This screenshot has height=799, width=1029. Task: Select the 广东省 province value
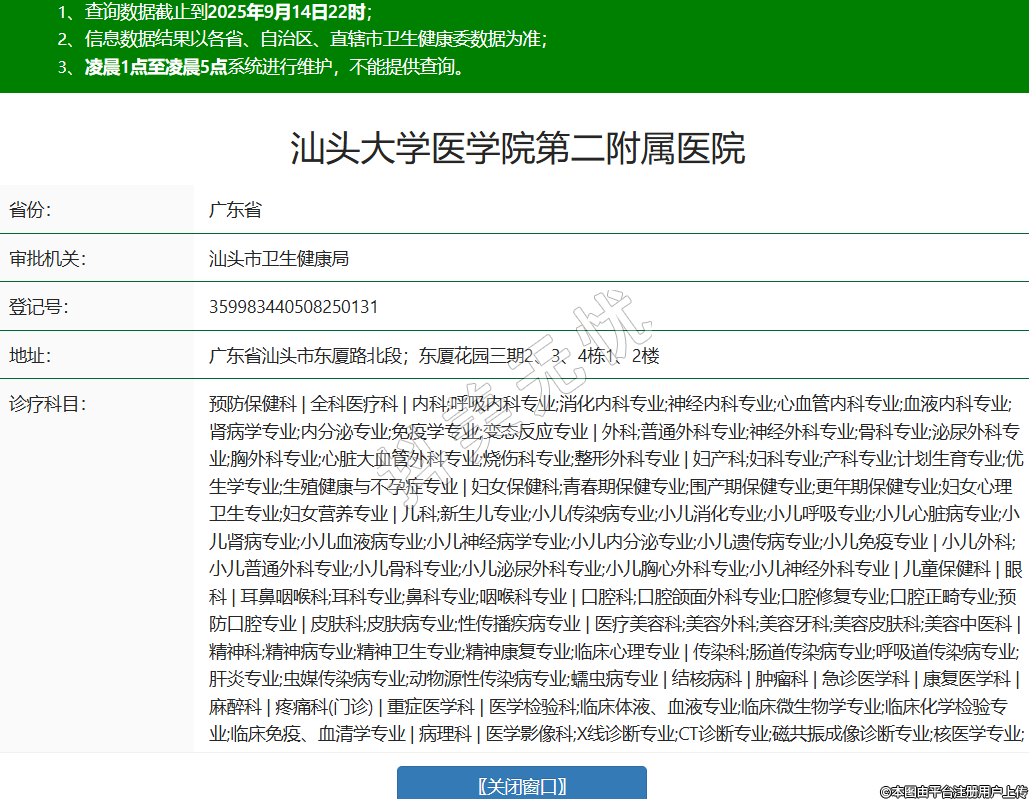pyautogui.click(x=235, y=210)
